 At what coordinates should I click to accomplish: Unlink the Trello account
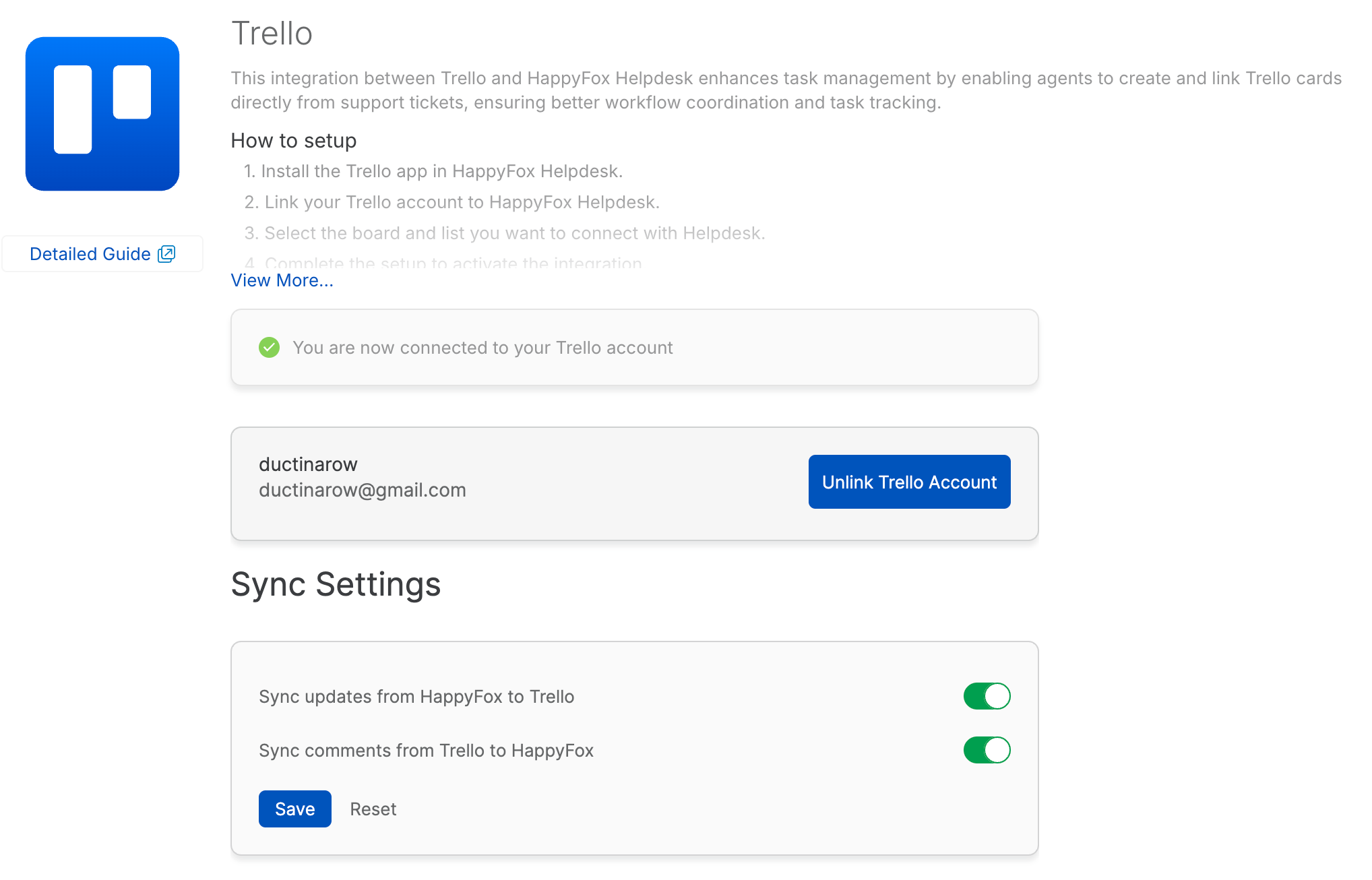[909, 482]
